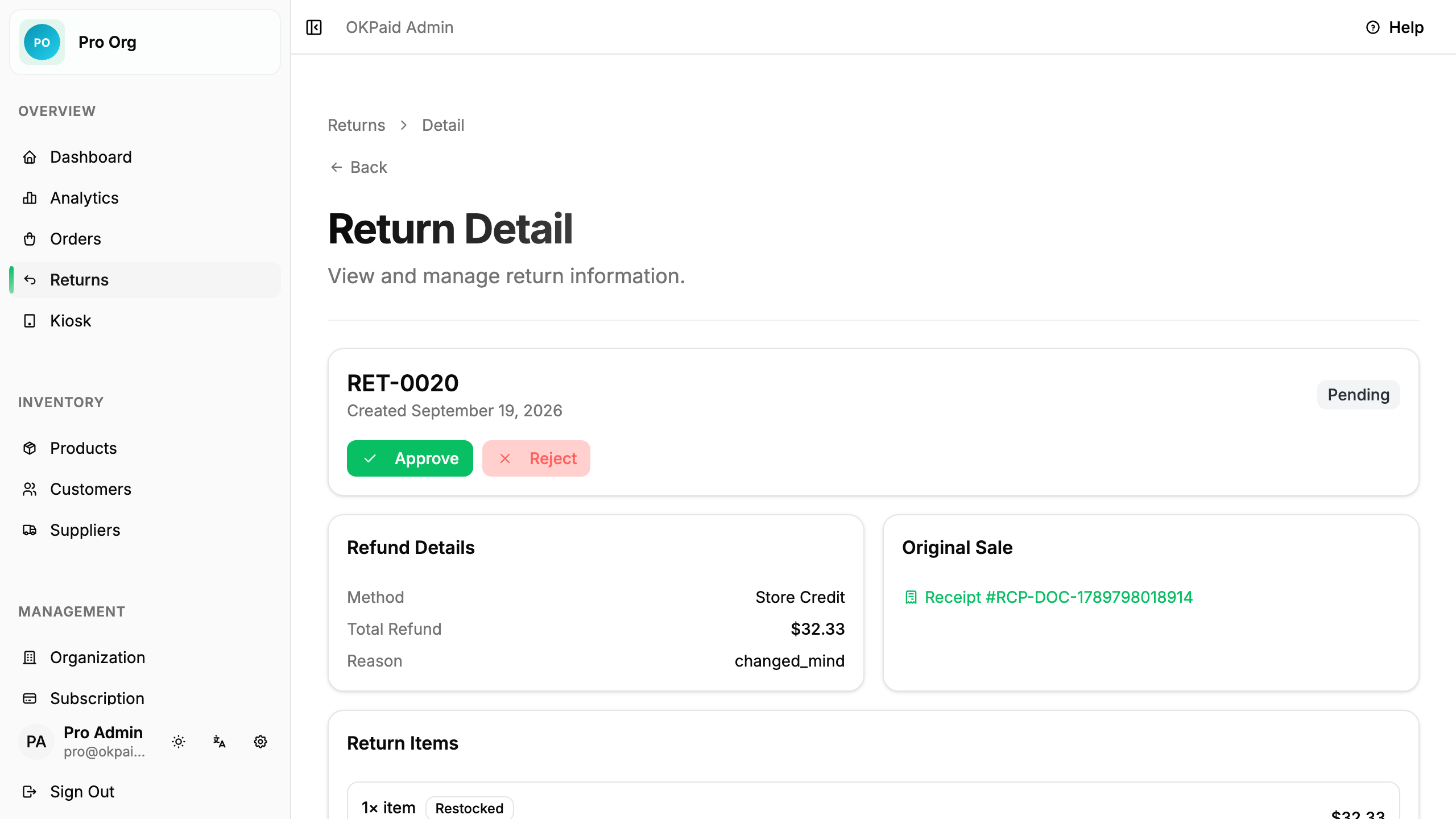Click the Sign Out door icon
The height and width of the screenshot is (819, 1456).
[30, 792]
